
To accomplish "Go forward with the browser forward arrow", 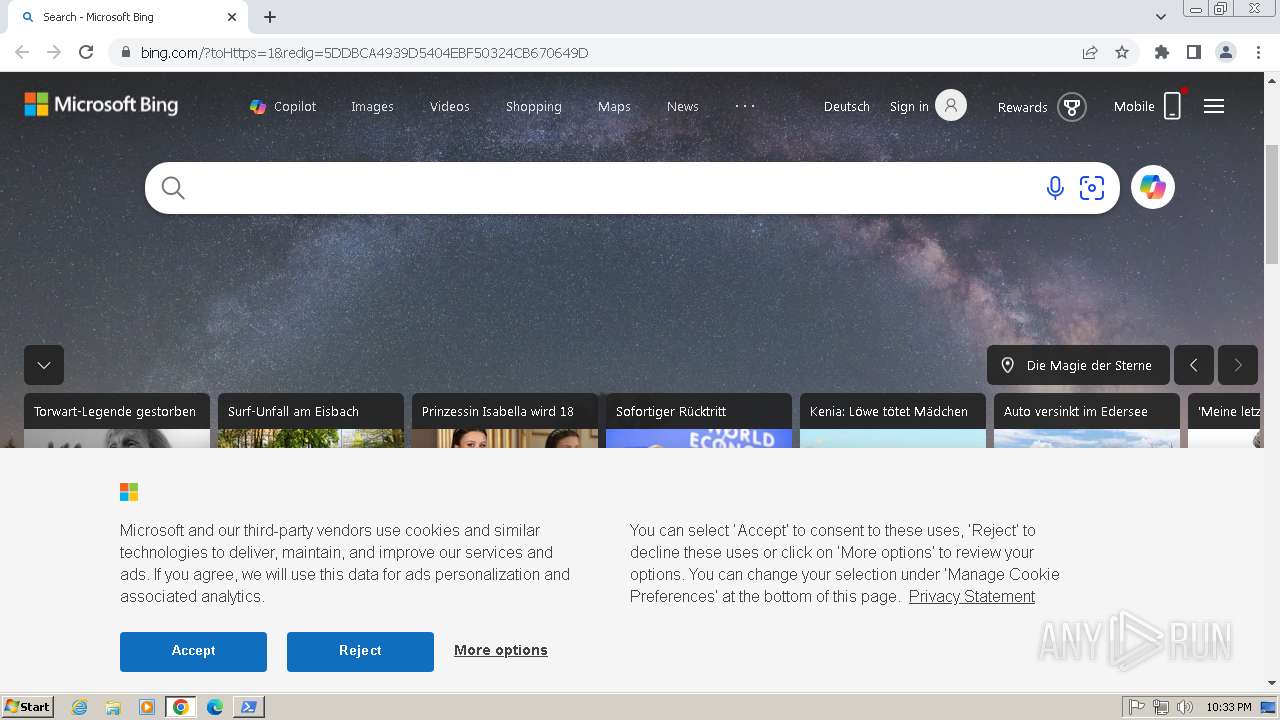I will [54, 52].
